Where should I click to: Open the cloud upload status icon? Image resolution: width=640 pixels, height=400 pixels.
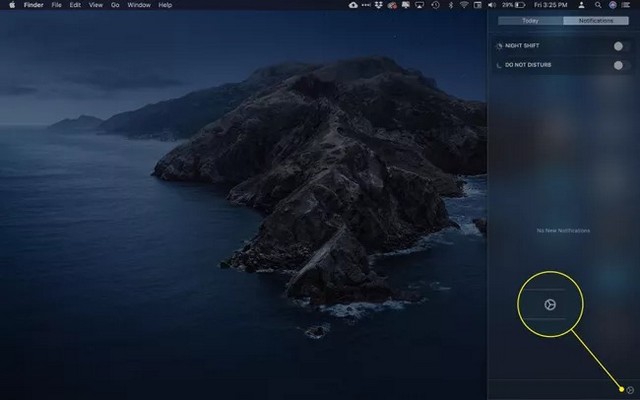353,5
